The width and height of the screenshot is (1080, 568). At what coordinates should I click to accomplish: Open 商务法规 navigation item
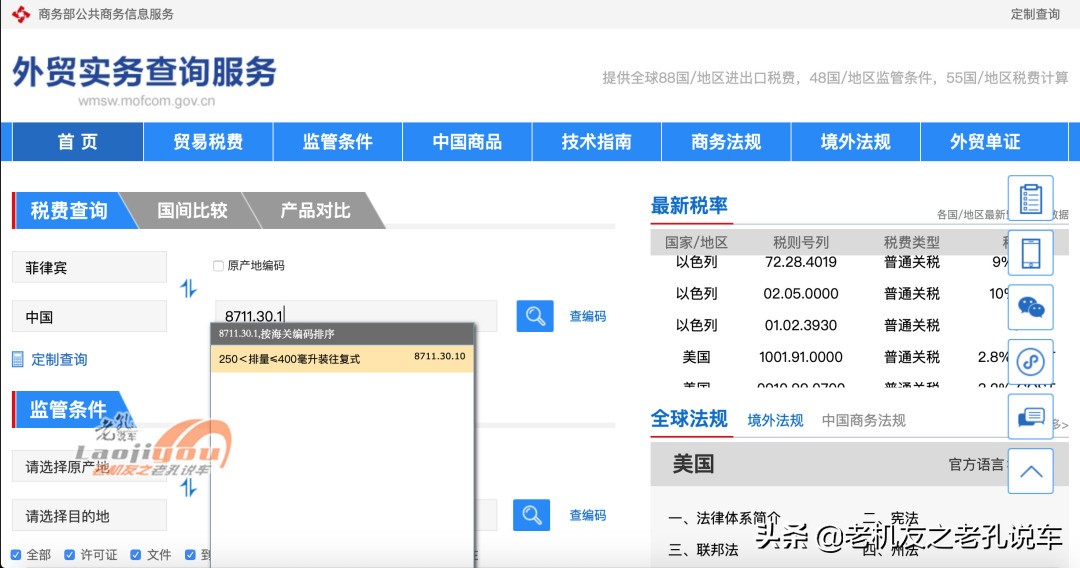tap(726, 142)
